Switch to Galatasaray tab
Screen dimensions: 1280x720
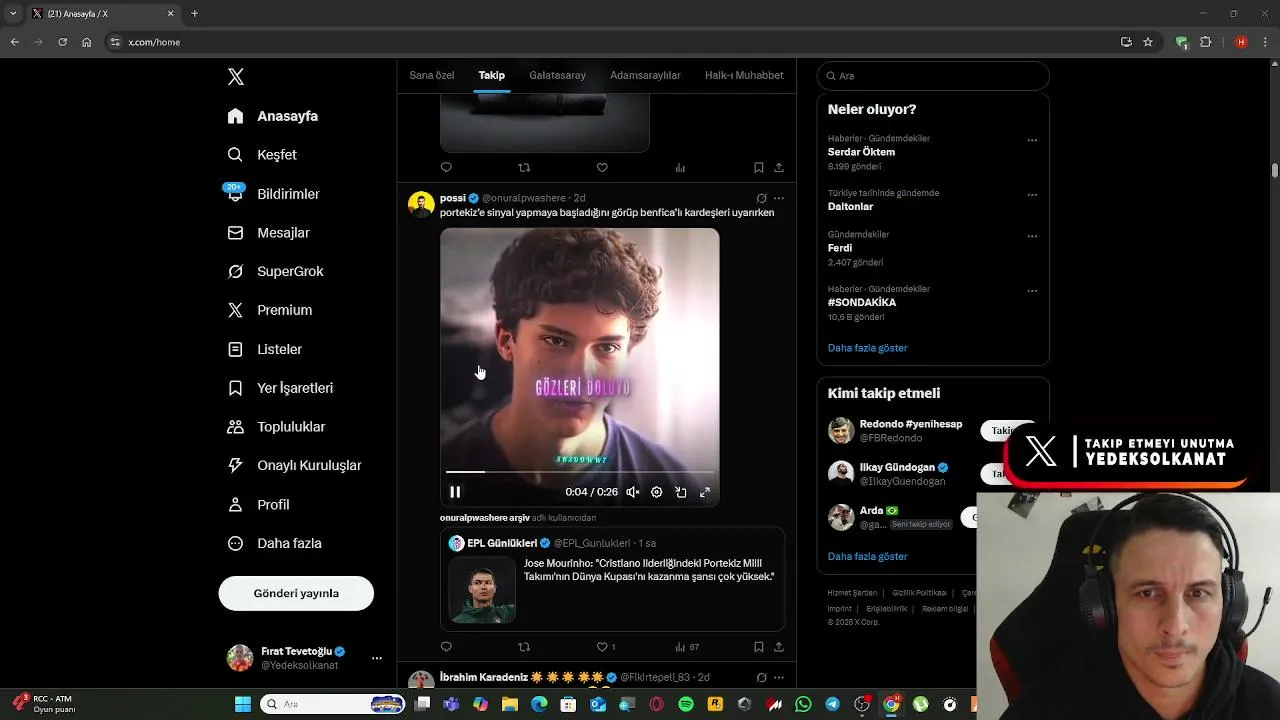[x=558, y=75]
